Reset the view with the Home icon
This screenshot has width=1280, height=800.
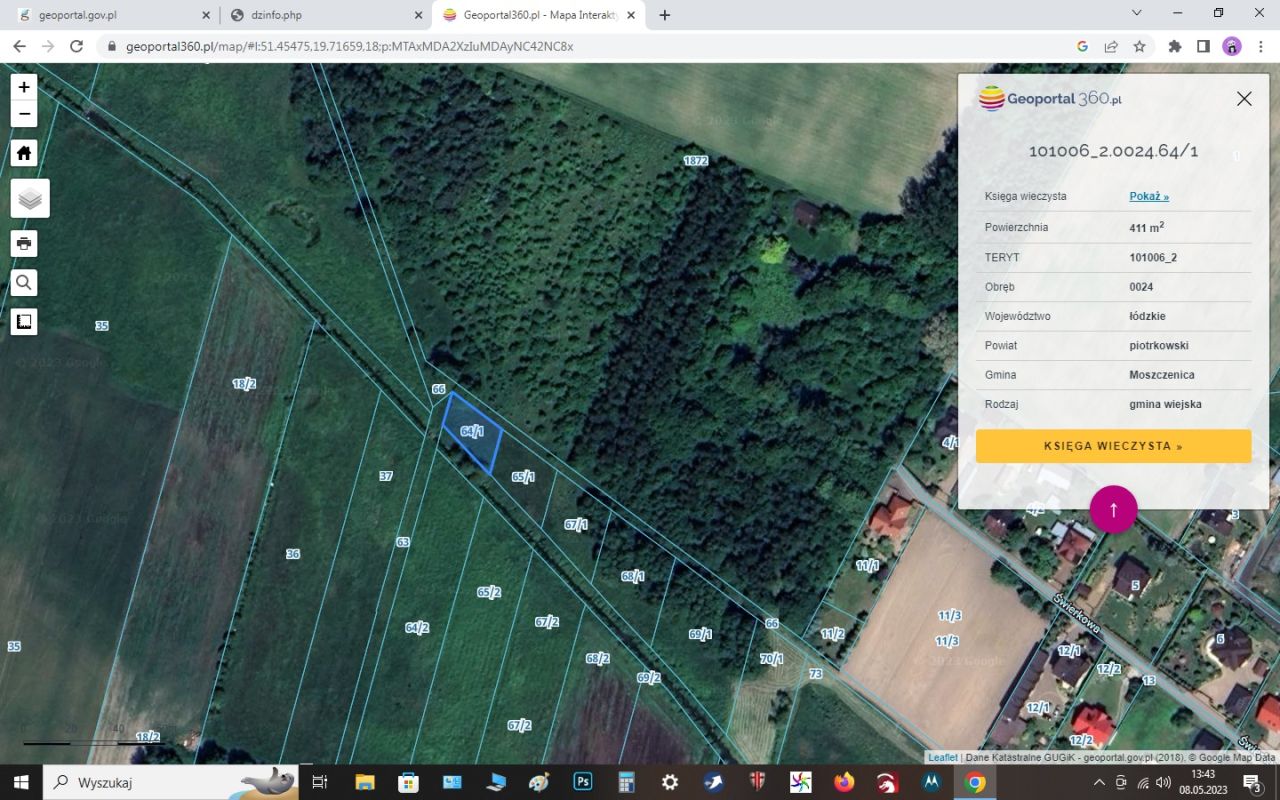(x=23, y=152)
